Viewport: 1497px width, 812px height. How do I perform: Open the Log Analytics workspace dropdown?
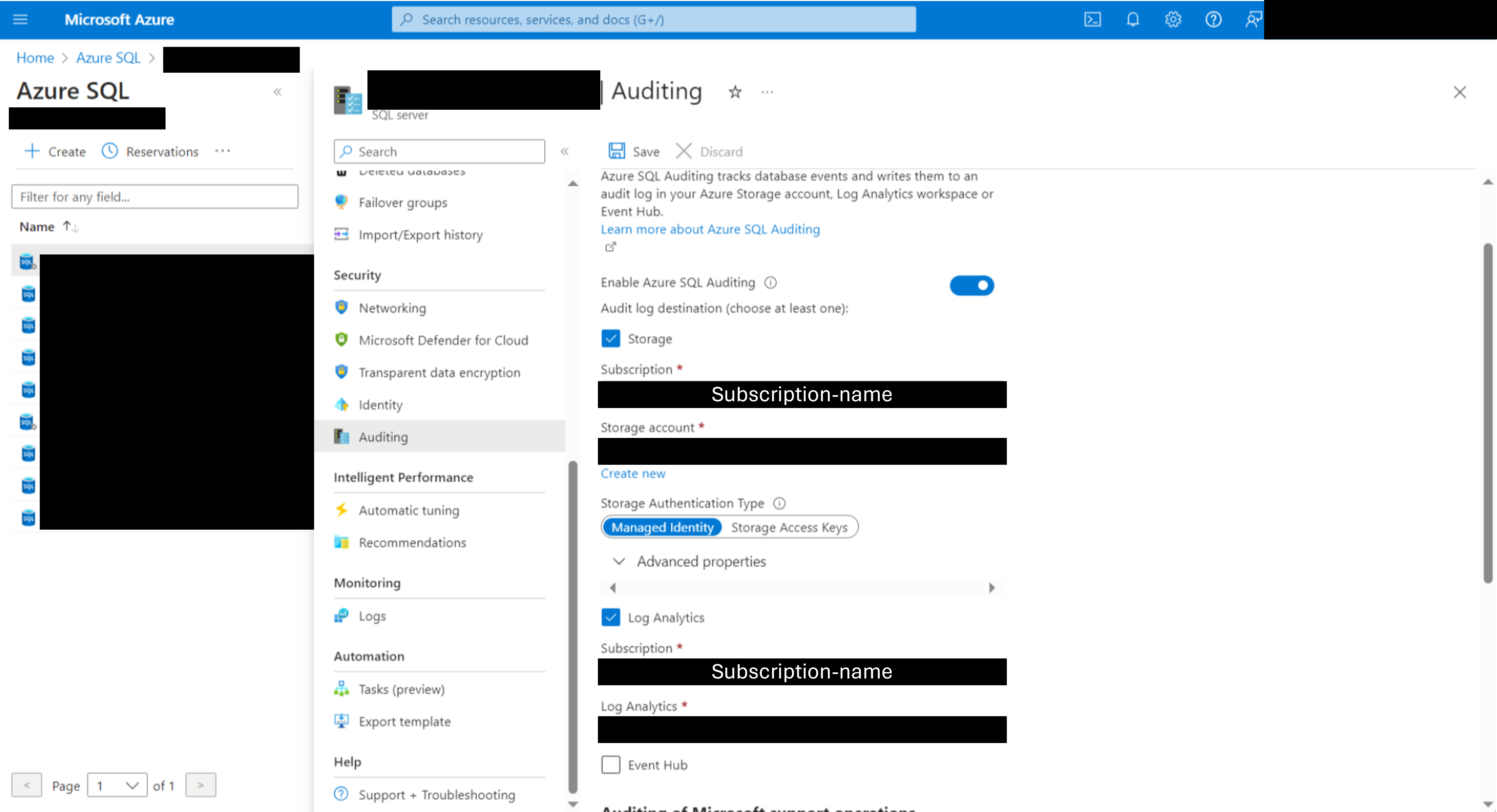(802, 729)
